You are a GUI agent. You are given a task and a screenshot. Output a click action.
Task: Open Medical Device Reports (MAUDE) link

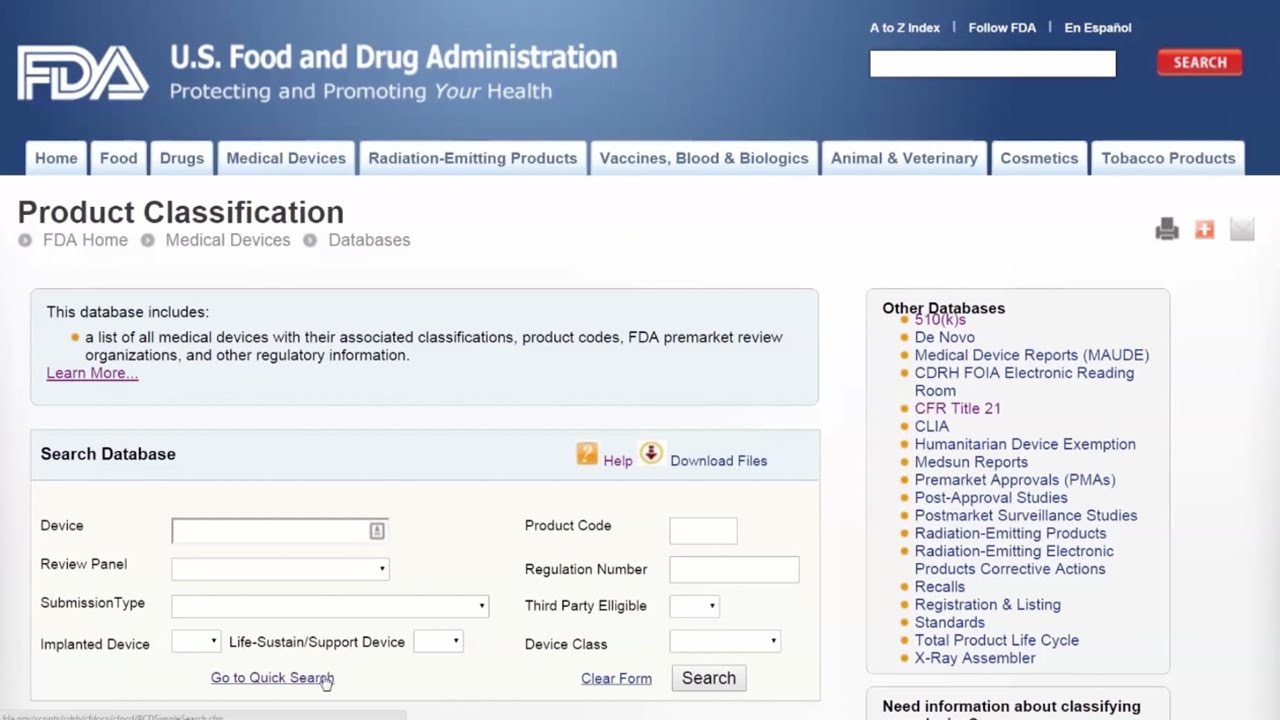coord(1032,355)
